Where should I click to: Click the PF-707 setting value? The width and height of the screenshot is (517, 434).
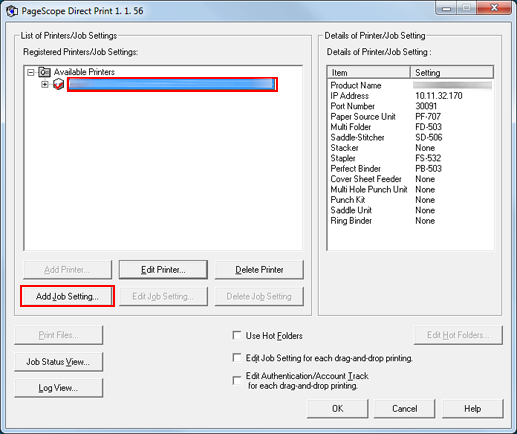pyautogui.click(x=428, y=117)
